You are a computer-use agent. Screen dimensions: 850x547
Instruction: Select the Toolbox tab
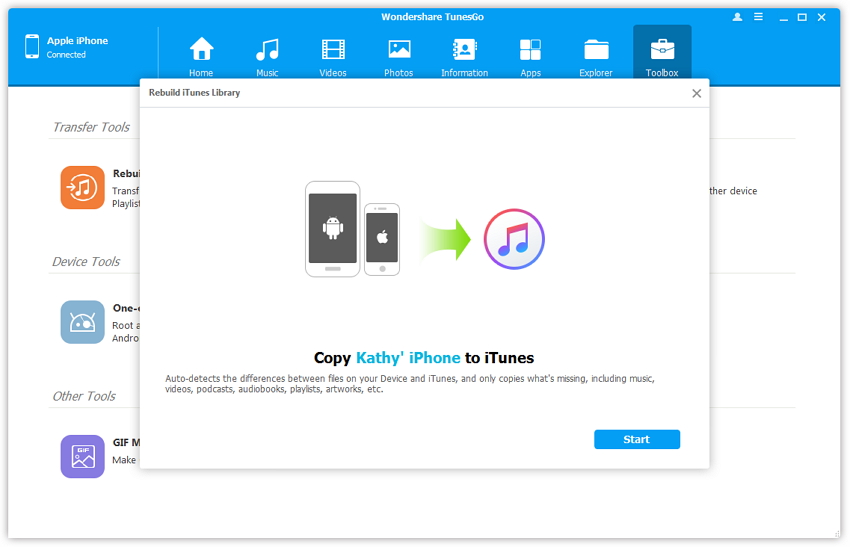click(x=662, y=56)
